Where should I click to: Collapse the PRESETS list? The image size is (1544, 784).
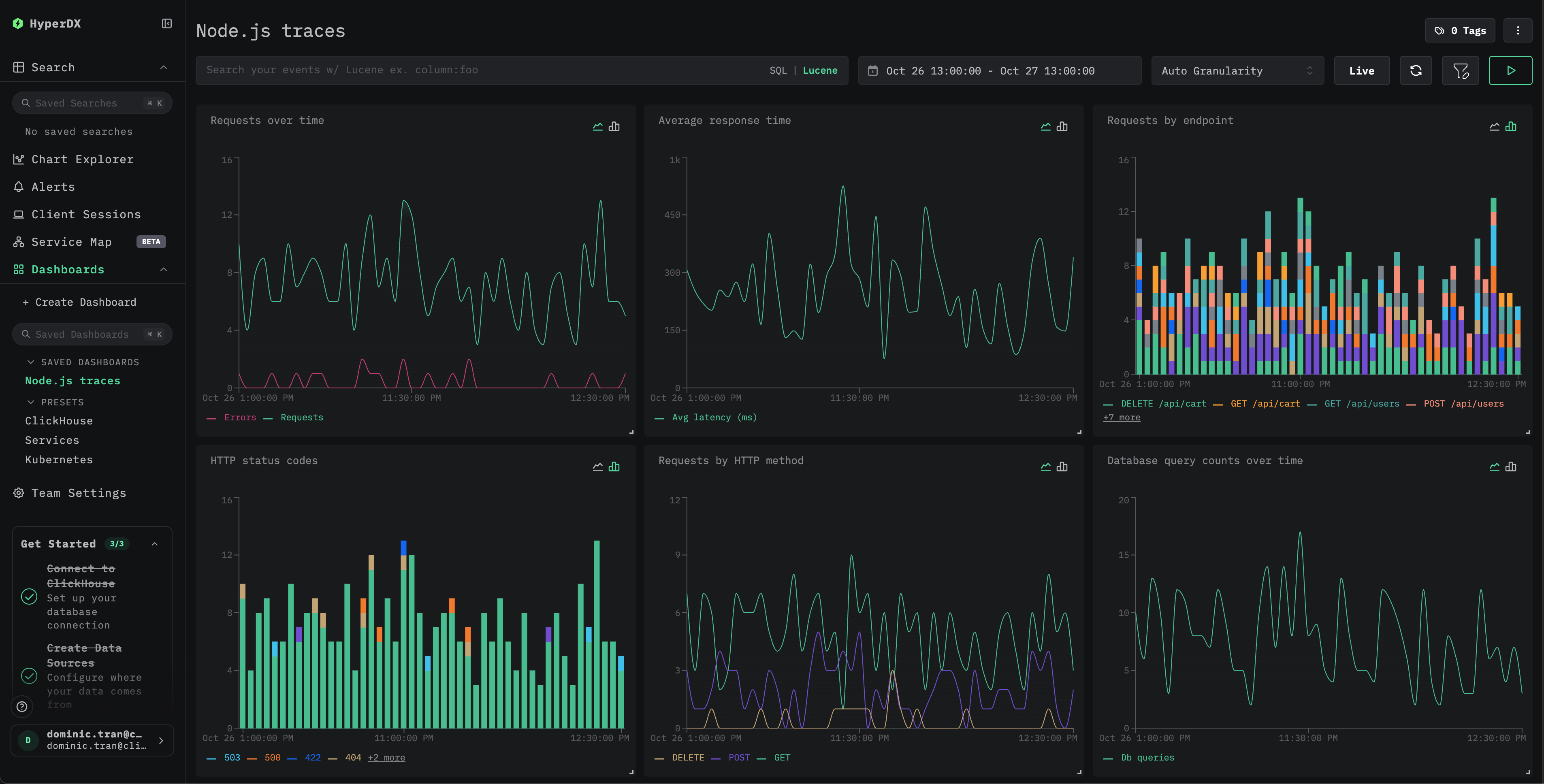coord(60,402)
